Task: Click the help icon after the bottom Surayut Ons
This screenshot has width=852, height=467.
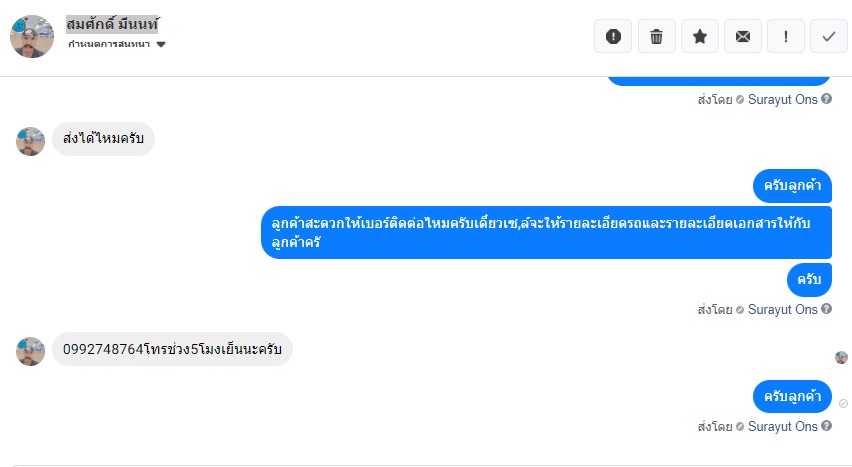Action: click(x=827, y=427)
